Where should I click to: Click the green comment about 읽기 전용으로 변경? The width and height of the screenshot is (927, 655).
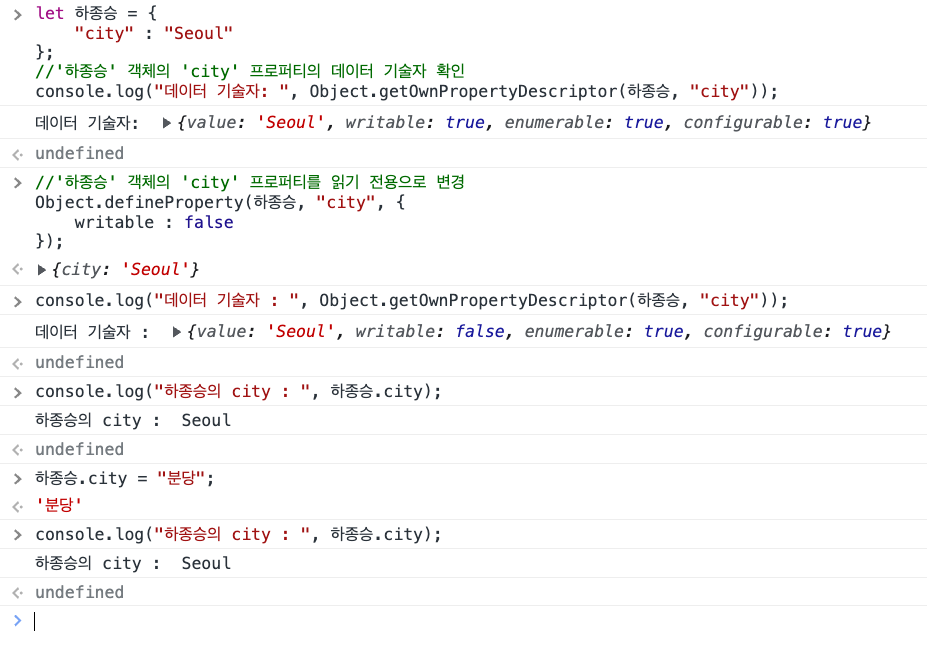250,182
